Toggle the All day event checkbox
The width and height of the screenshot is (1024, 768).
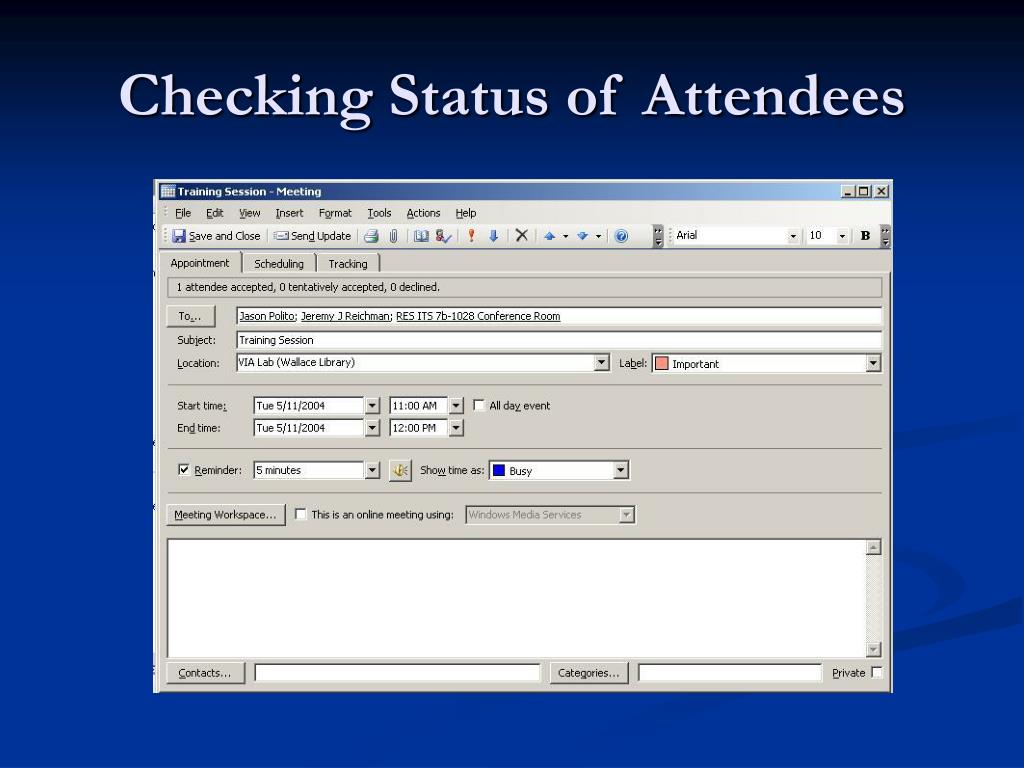pyautogui.click(x=479, y=406)
